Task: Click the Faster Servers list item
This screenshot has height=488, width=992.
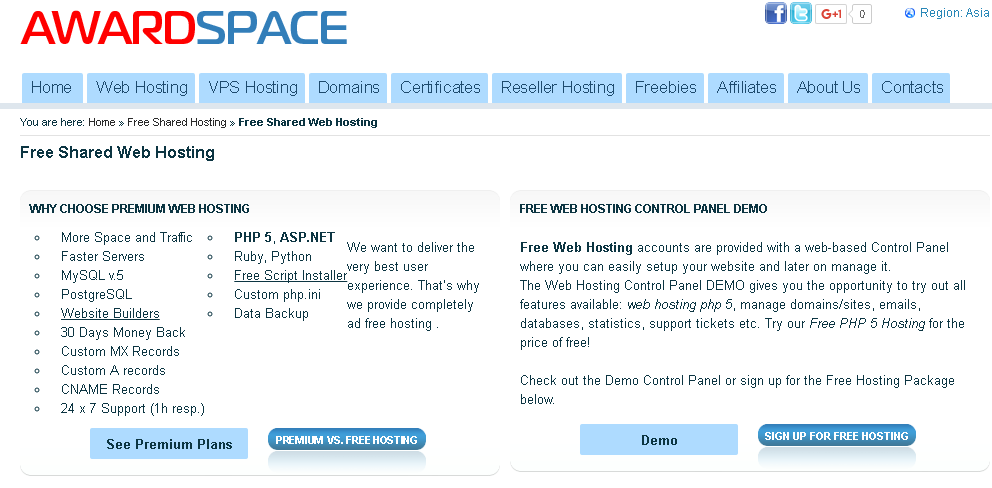Action: (102, 256)
